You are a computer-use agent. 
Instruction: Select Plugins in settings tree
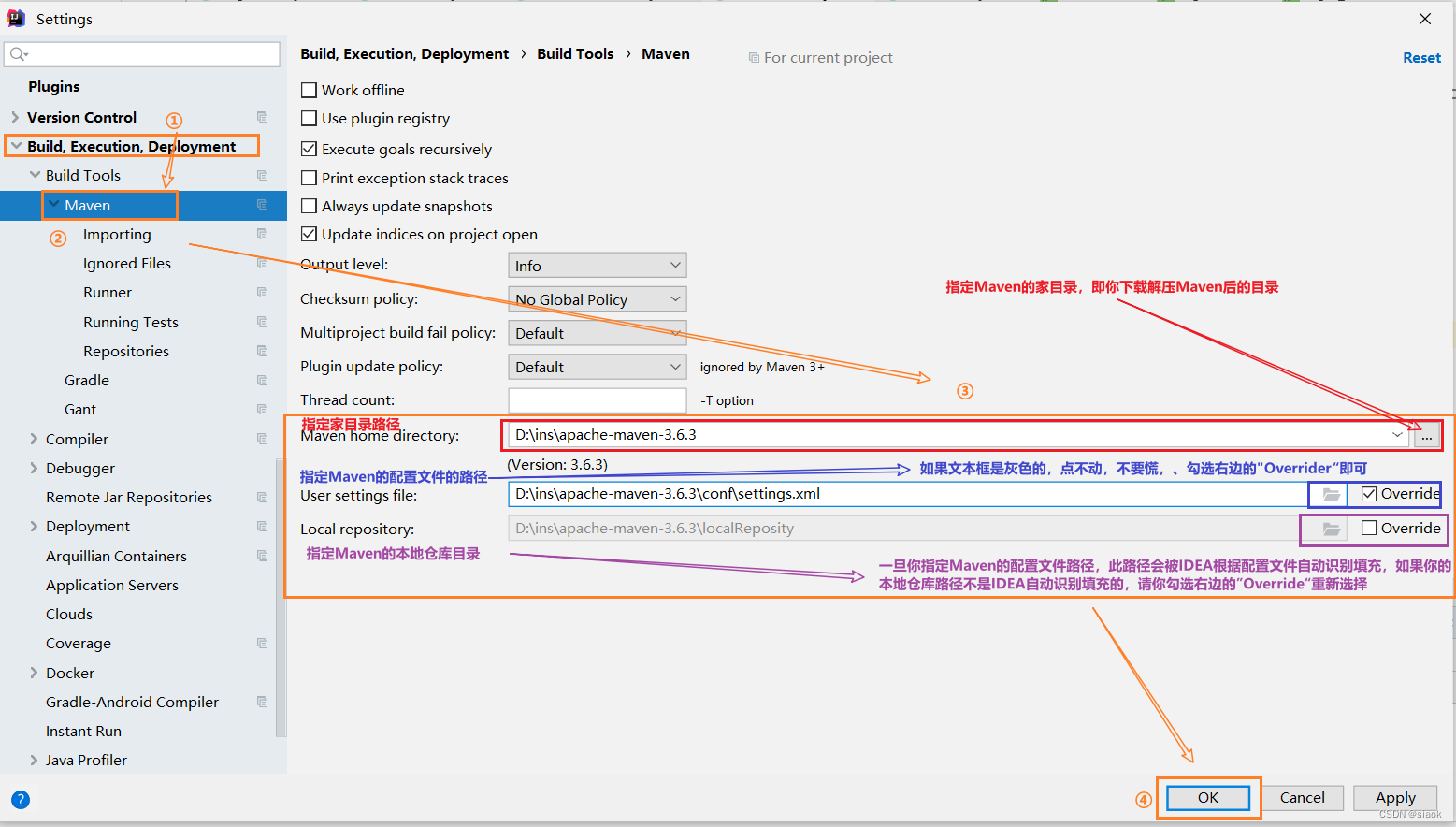[x=53, y=87]
